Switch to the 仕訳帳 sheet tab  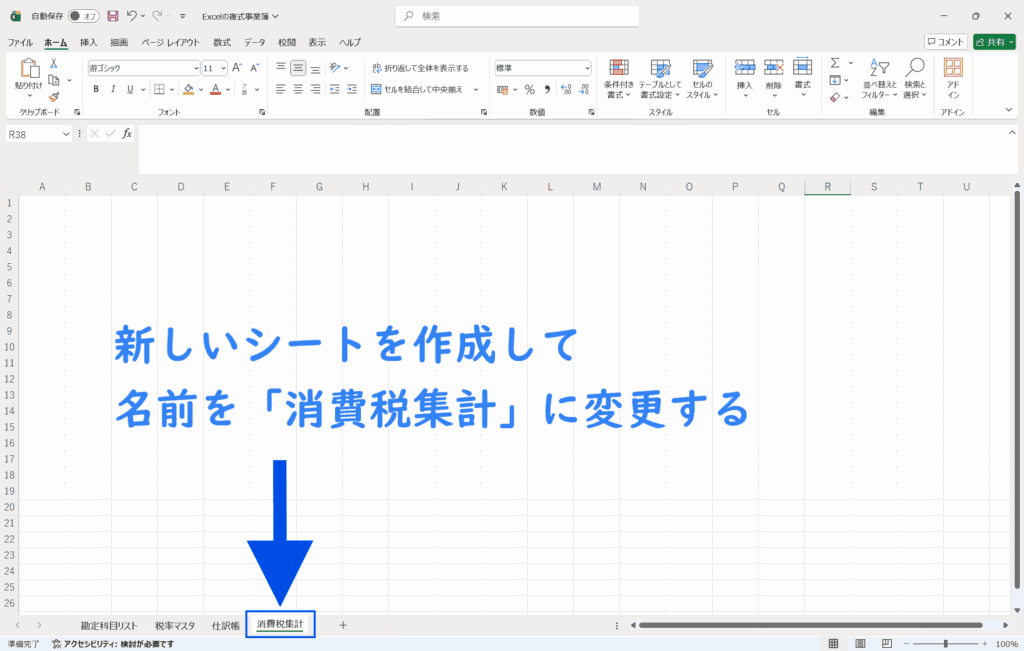click(x=225, y=625)
